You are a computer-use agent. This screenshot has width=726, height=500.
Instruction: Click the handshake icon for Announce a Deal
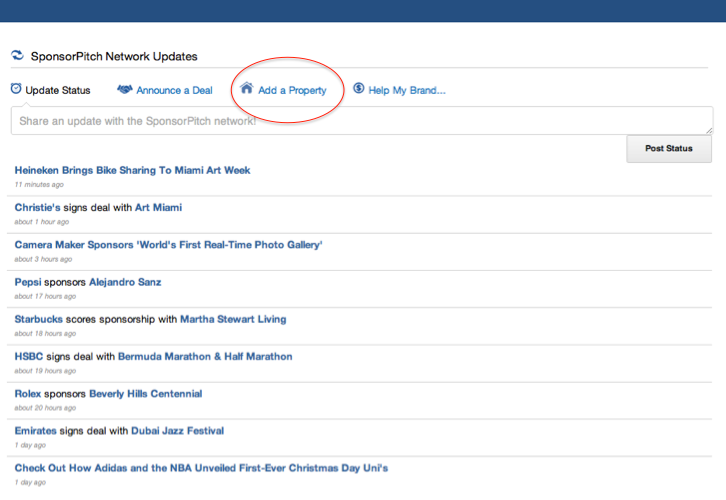coord(125,89)
